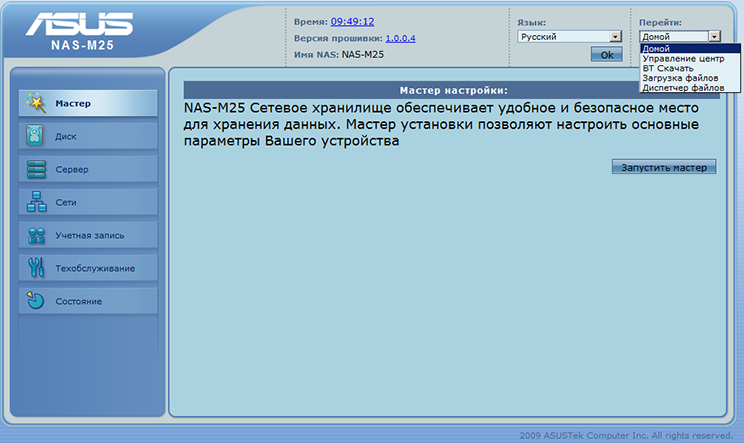Click the Перейти dropdown field
This screenshot has width=744, height=443.
[x=680, y=37]
